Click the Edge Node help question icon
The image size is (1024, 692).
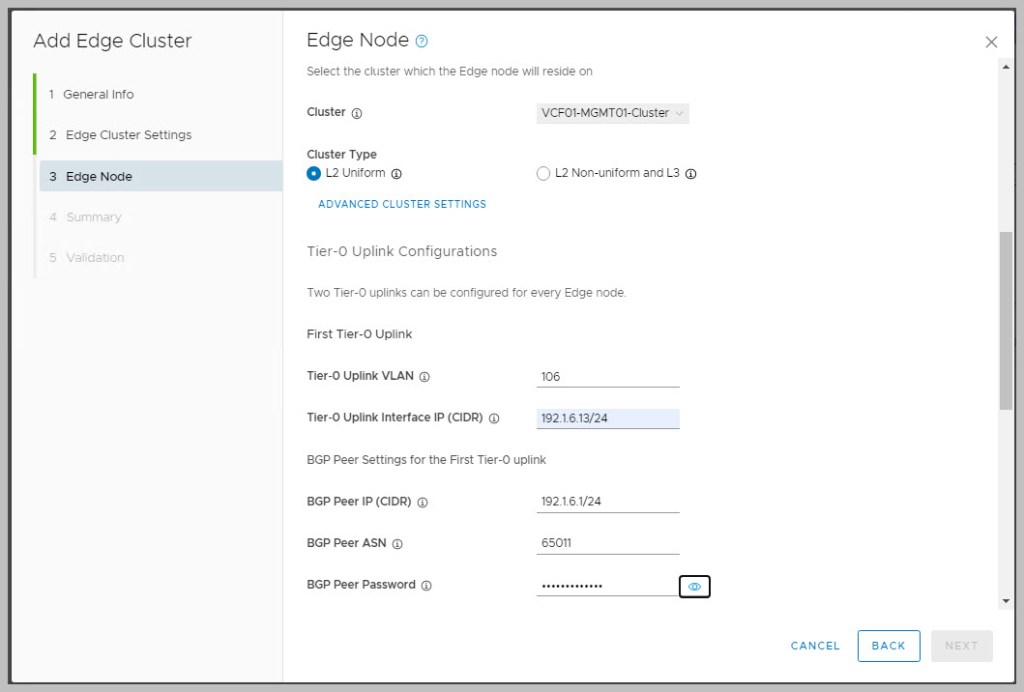pos(422,41)
